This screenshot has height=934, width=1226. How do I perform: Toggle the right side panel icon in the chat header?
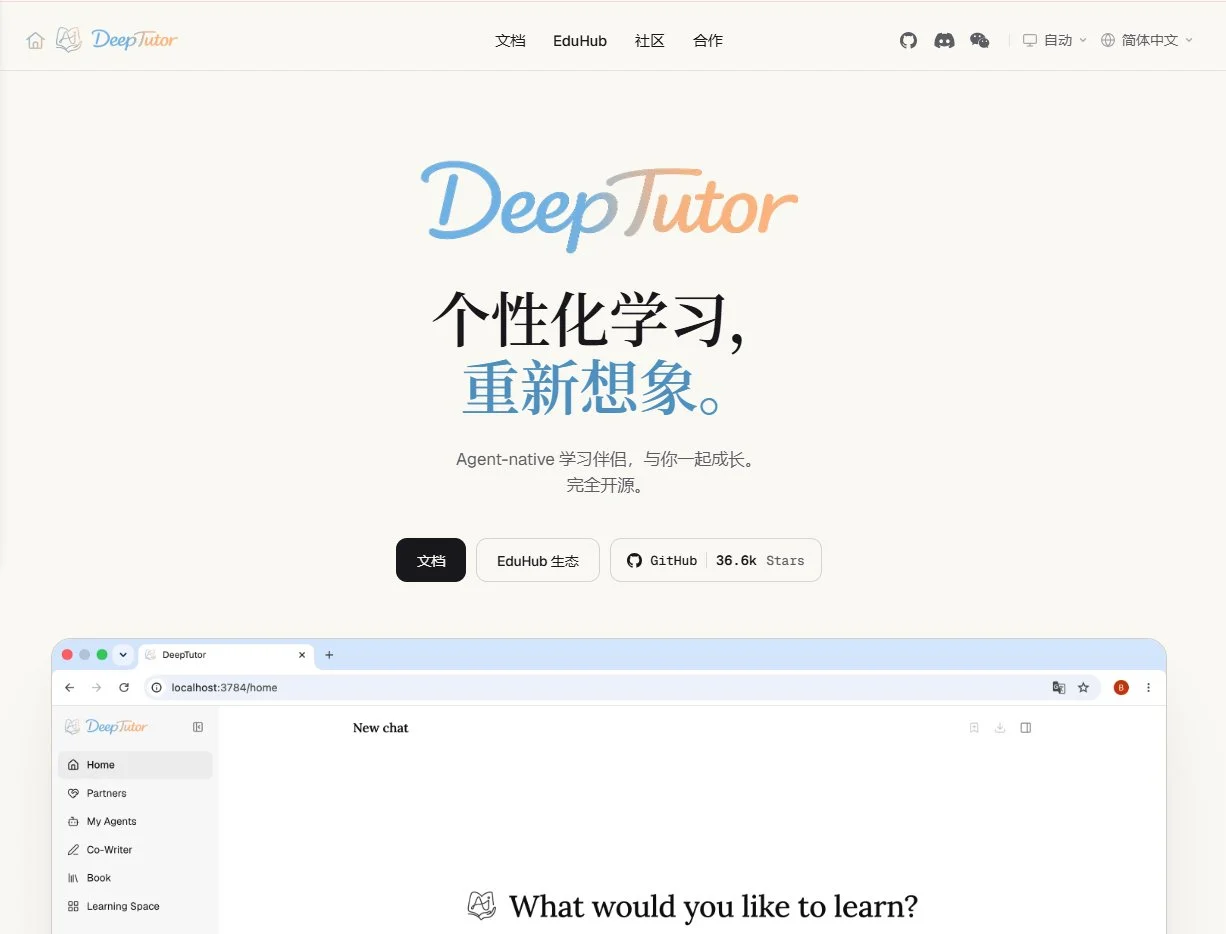pos(1026,728)
